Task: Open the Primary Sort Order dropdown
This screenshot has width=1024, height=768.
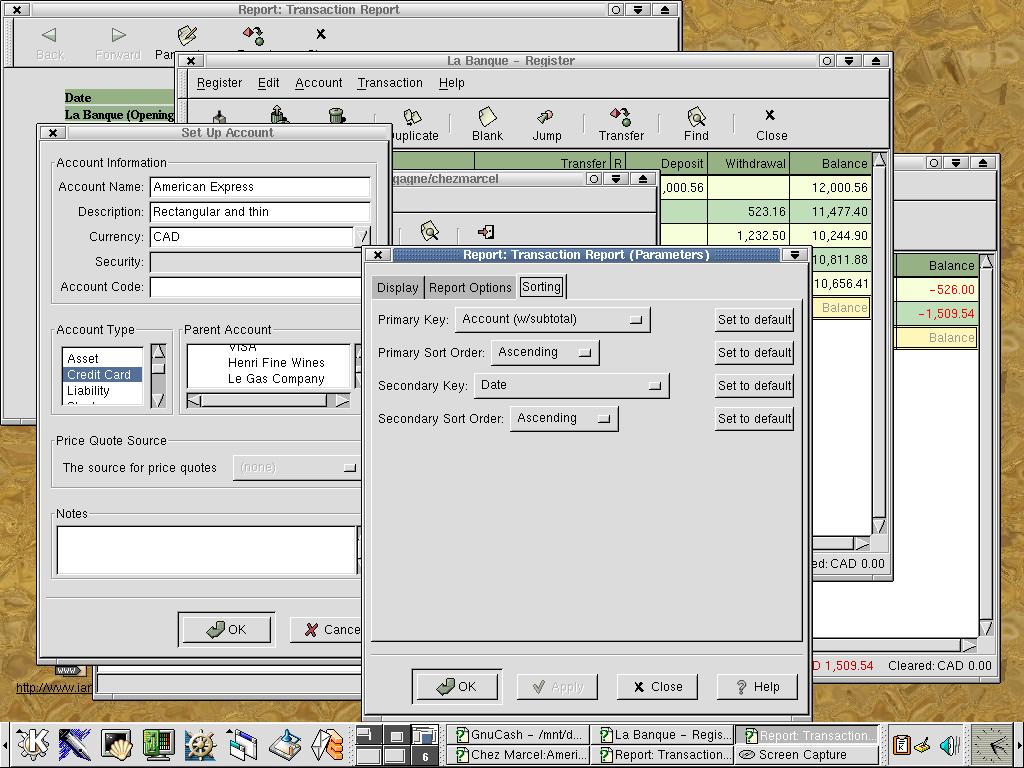Action: point(544,352)
